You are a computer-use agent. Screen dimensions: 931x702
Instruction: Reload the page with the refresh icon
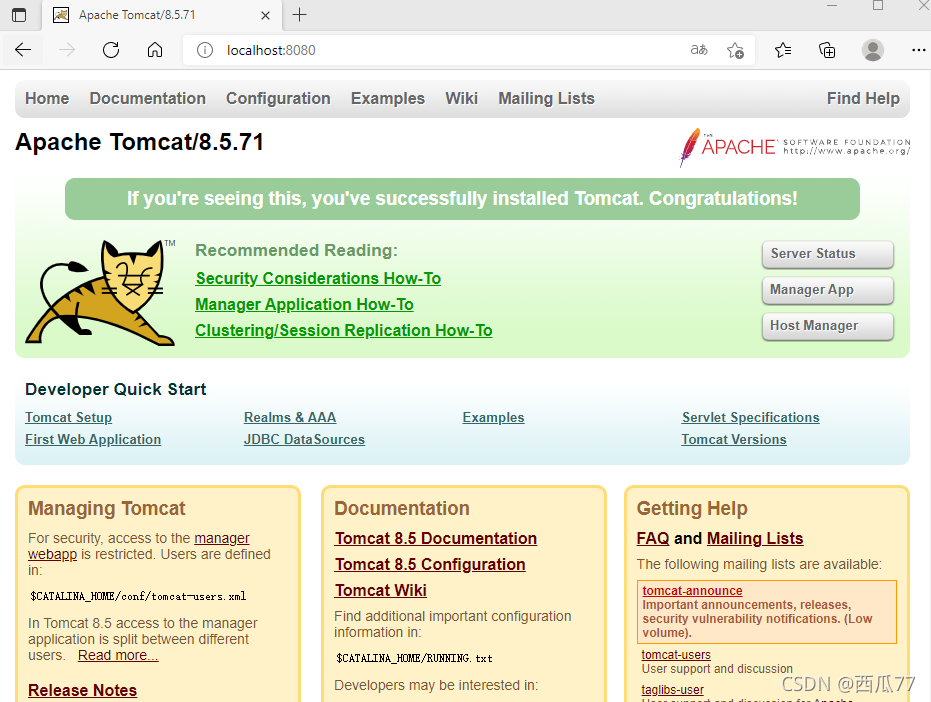point(111,50)
